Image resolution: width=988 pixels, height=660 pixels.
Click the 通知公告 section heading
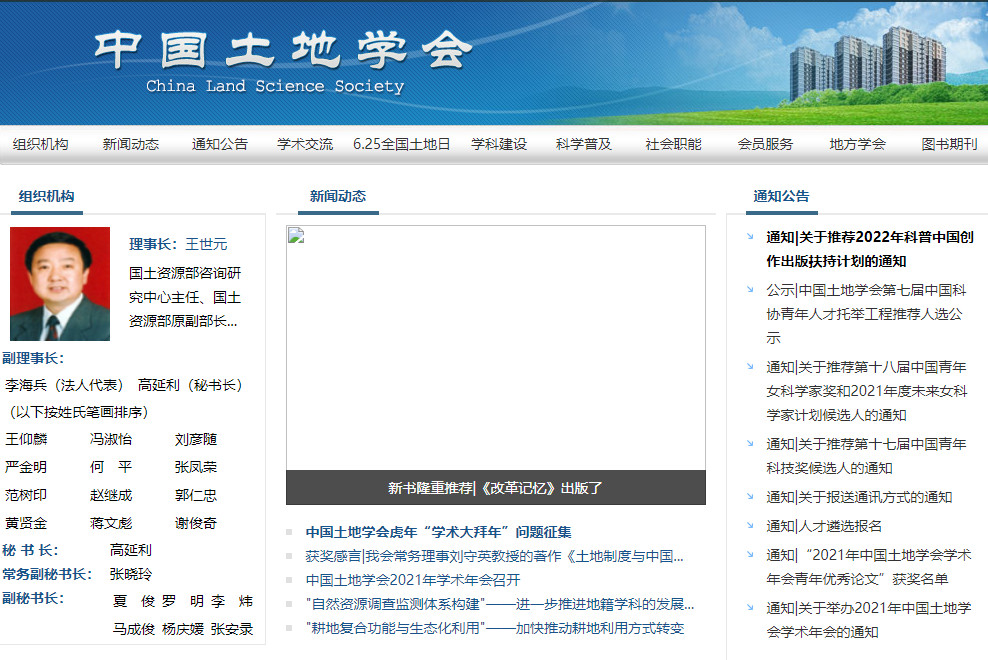tap(781, 196)
